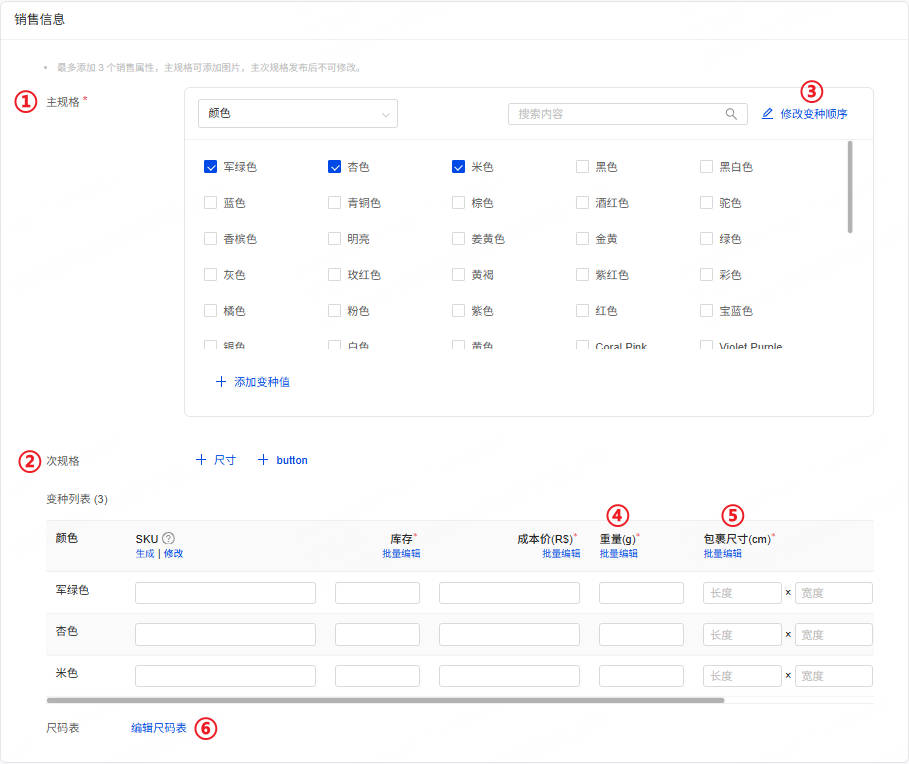Click SKU input for 军绿色 row
The image size is (909, 764).
click(225, 593)
